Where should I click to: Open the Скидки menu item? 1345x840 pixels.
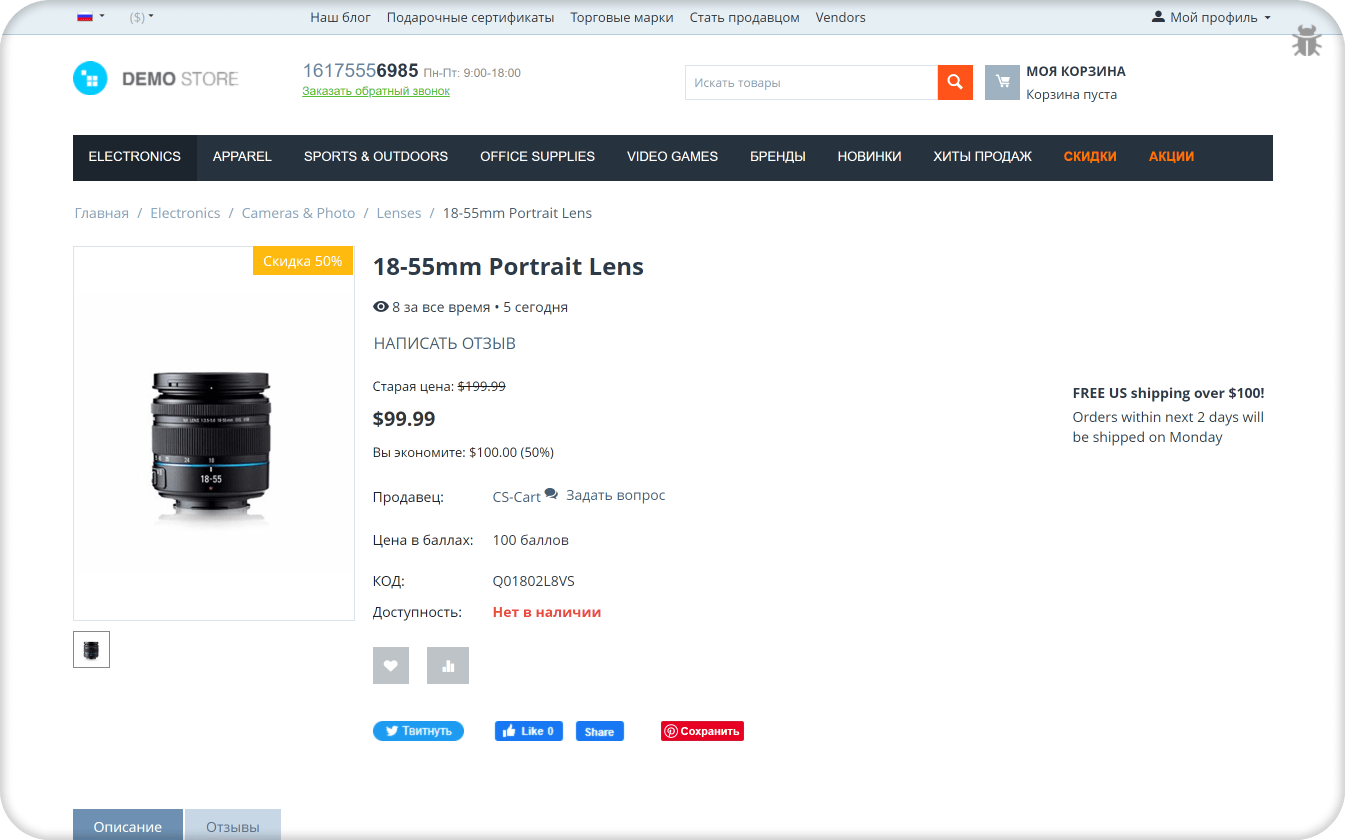point(1090,157)
